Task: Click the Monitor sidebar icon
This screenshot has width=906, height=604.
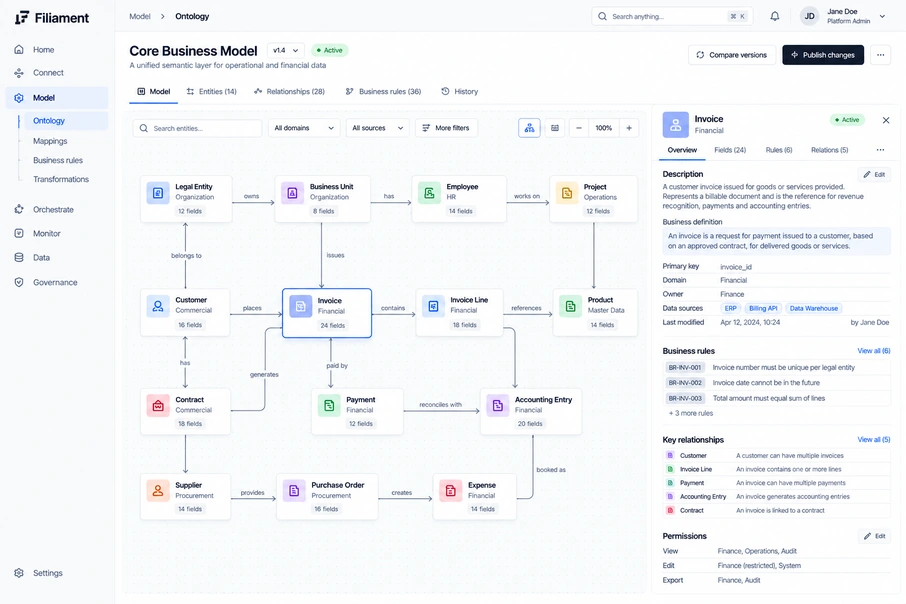Action: coord(19,234)
